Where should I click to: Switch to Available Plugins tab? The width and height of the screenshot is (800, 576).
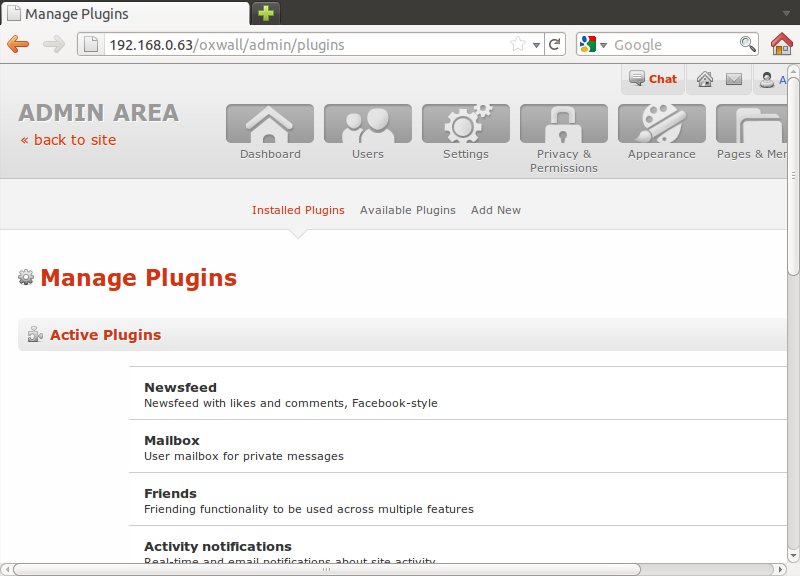pos(407,210)
